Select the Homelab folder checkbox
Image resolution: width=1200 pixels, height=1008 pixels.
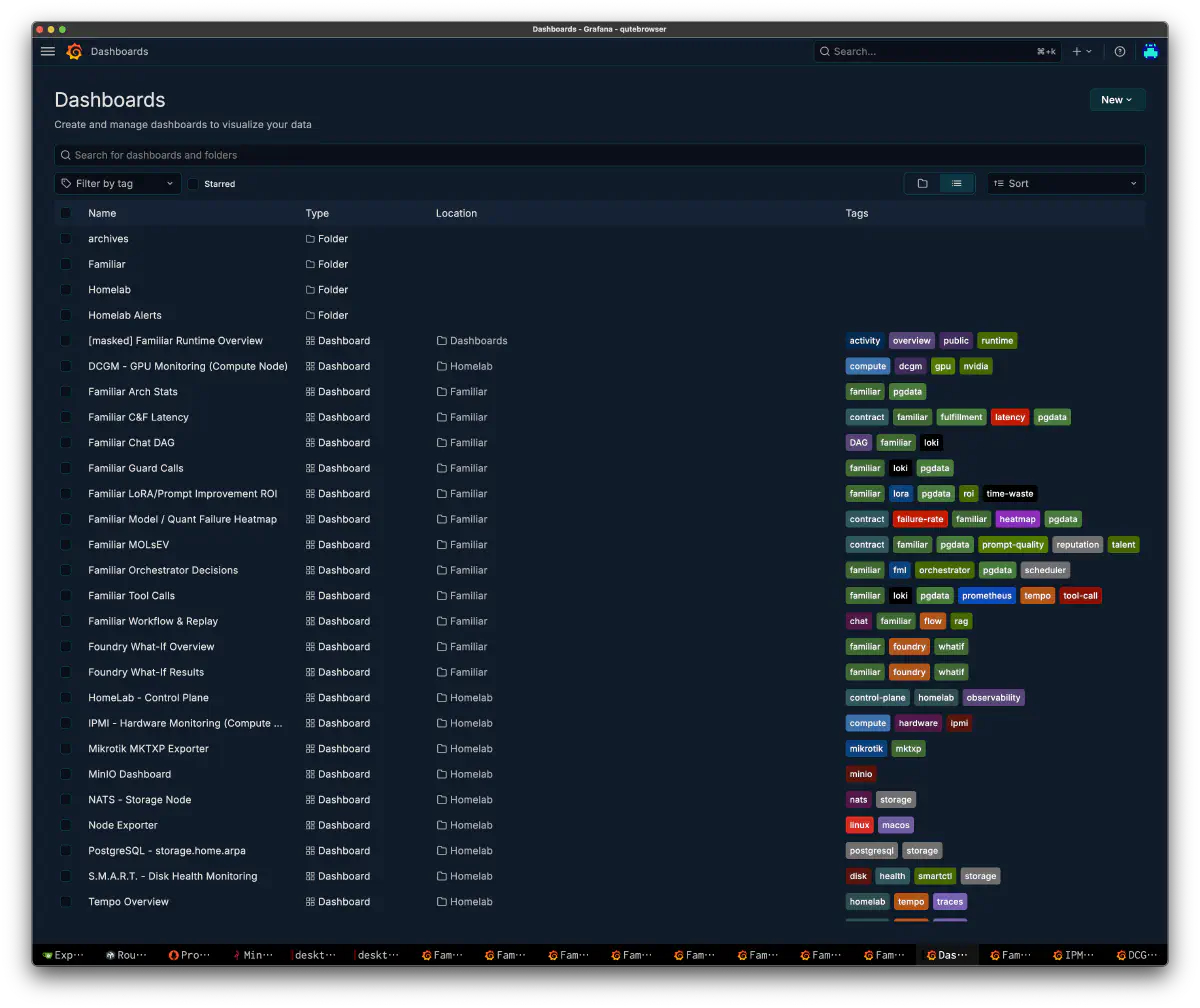pyautogui.click(x=66, y=290)
